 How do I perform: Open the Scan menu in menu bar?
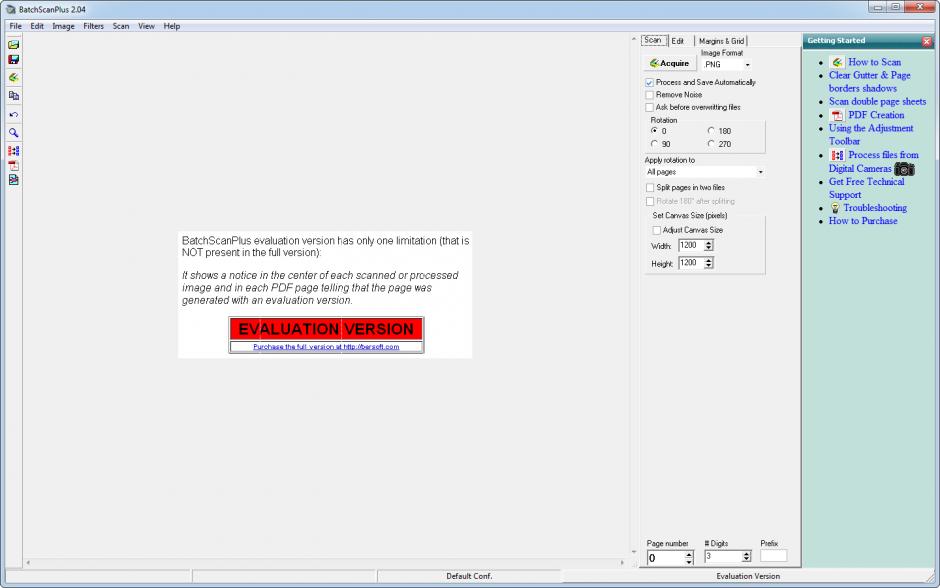pos(121,26)
